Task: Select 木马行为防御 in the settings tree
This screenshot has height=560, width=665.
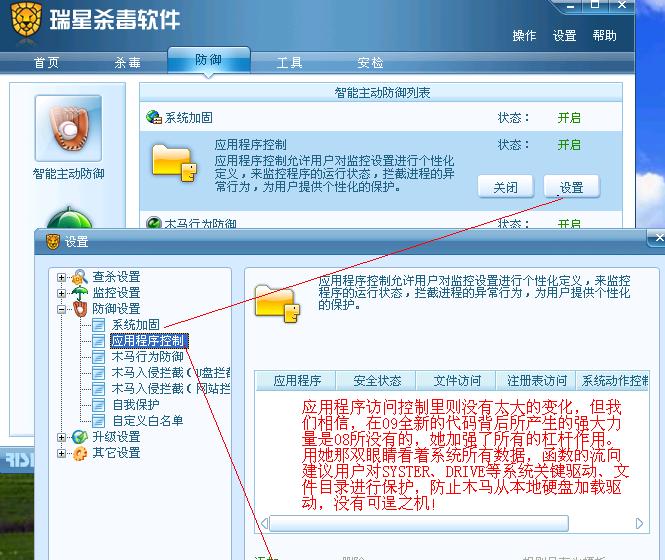Action: click(x=148, y=357)
